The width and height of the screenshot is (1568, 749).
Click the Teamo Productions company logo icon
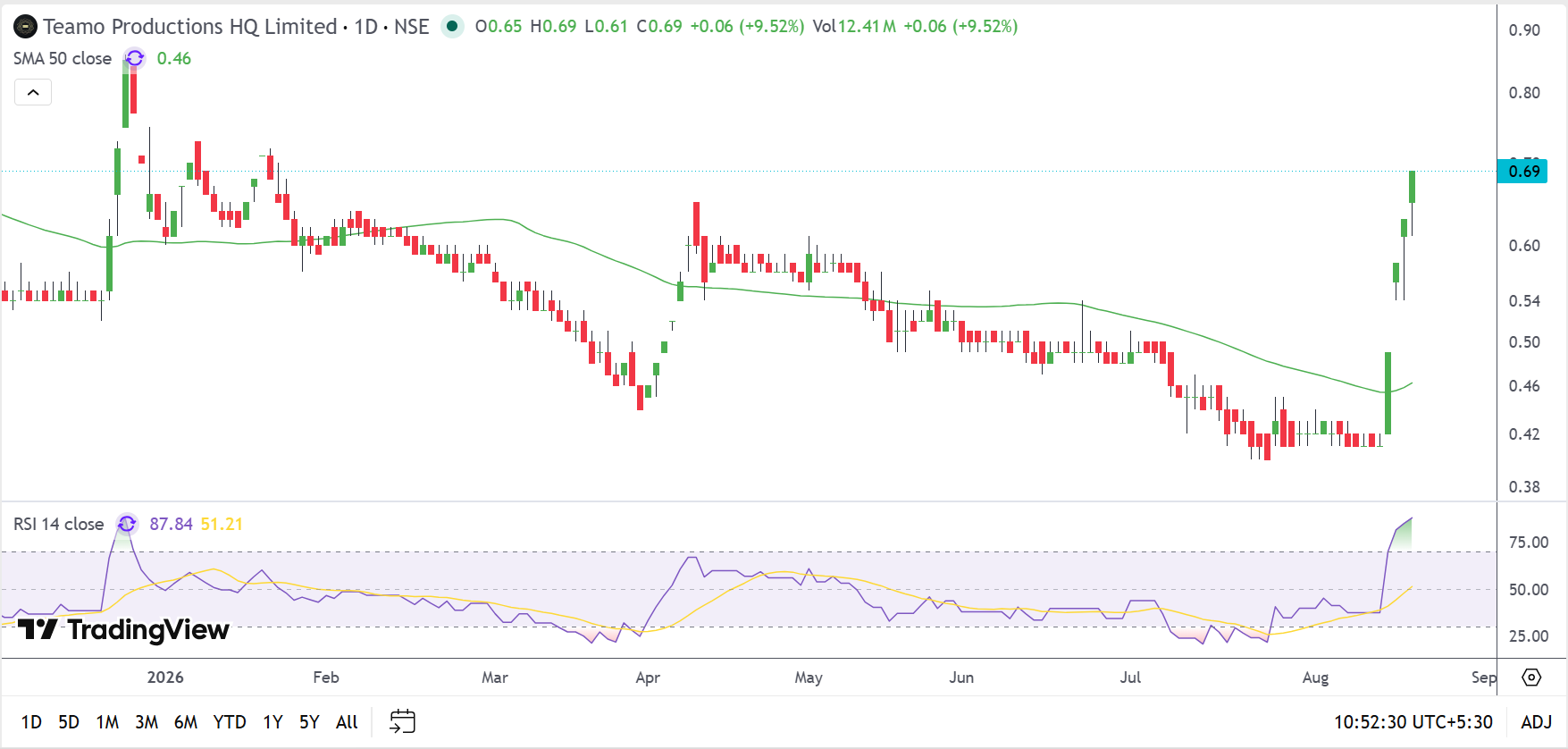point(25,27)
